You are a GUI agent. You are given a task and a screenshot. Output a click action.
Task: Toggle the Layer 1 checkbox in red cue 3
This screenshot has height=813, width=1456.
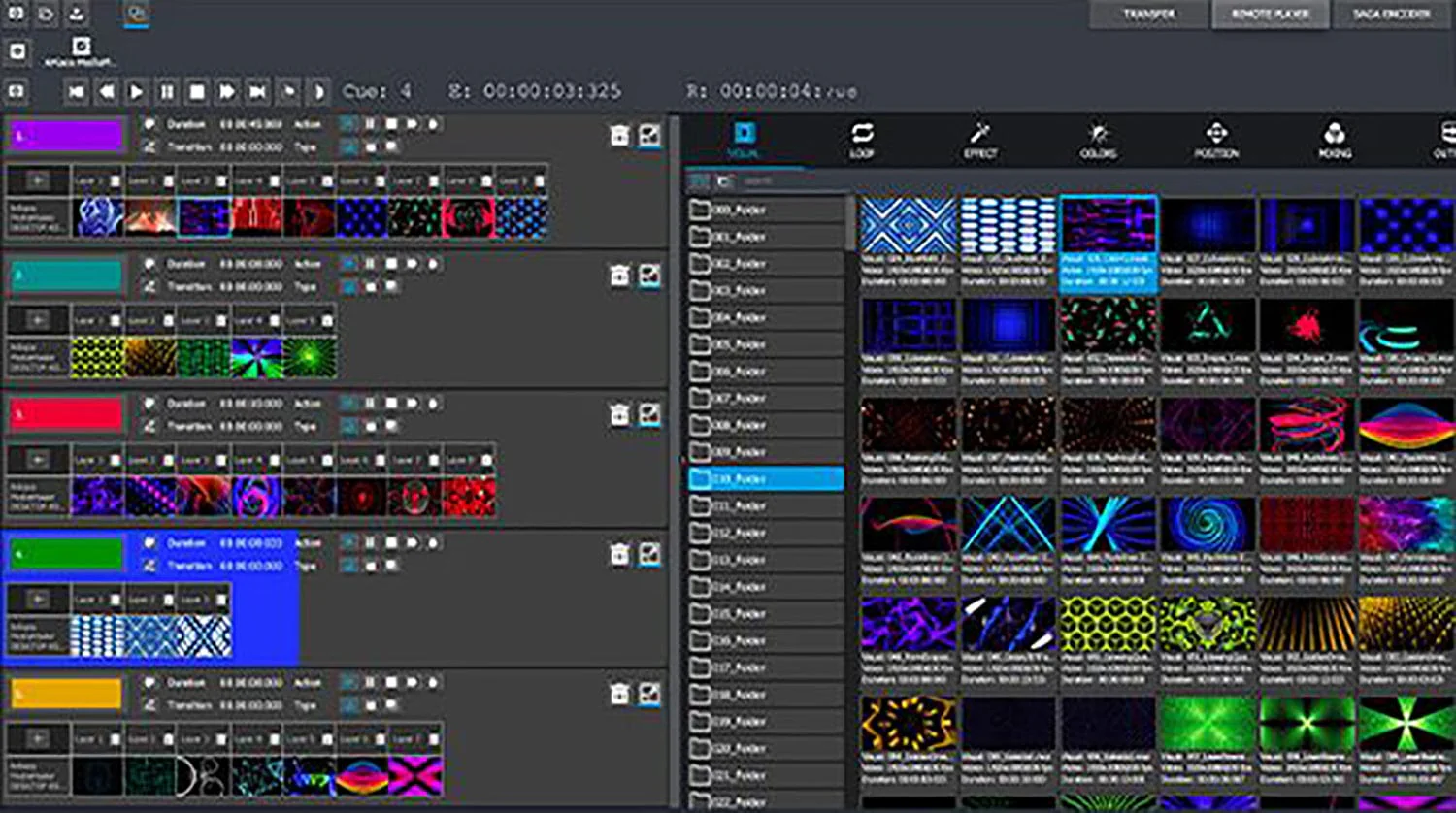116,459
